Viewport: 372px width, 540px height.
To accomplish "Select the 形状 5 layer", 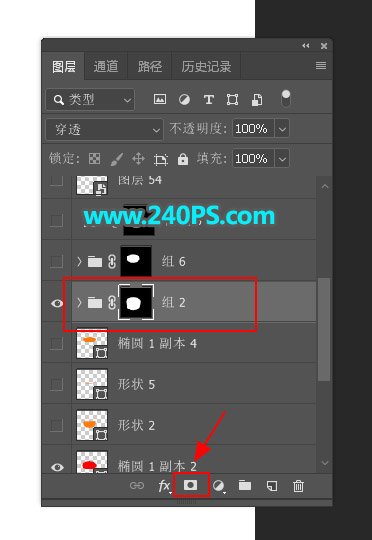I will point(194,384).
